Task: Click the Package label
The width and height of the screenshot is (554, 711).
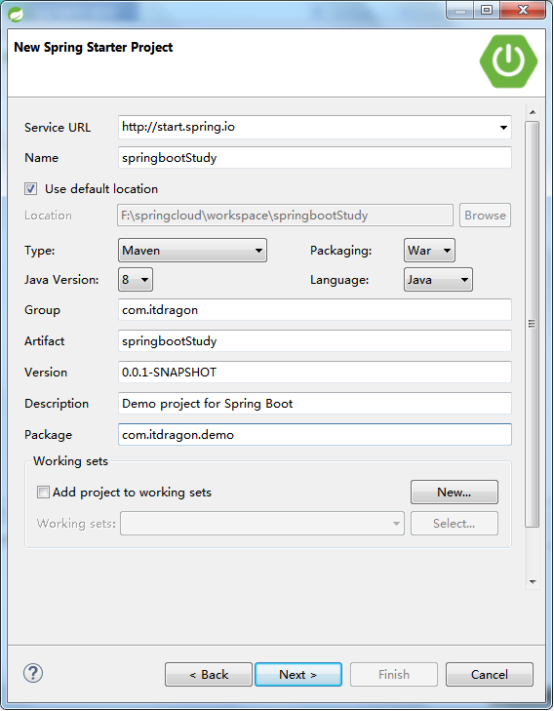Action: (48, 435)
